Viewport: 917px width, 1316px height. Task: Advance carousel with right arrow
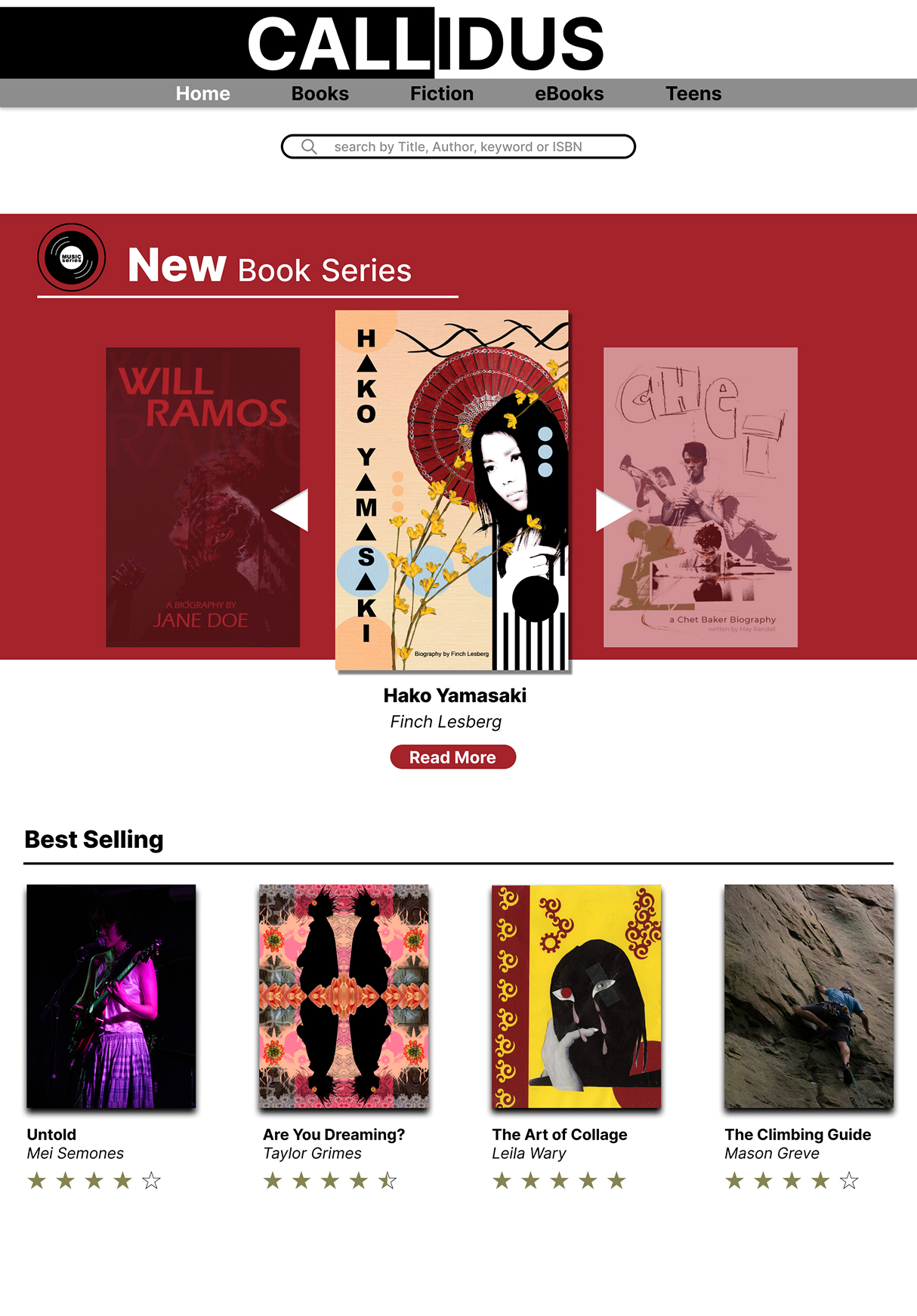(614, 510)
